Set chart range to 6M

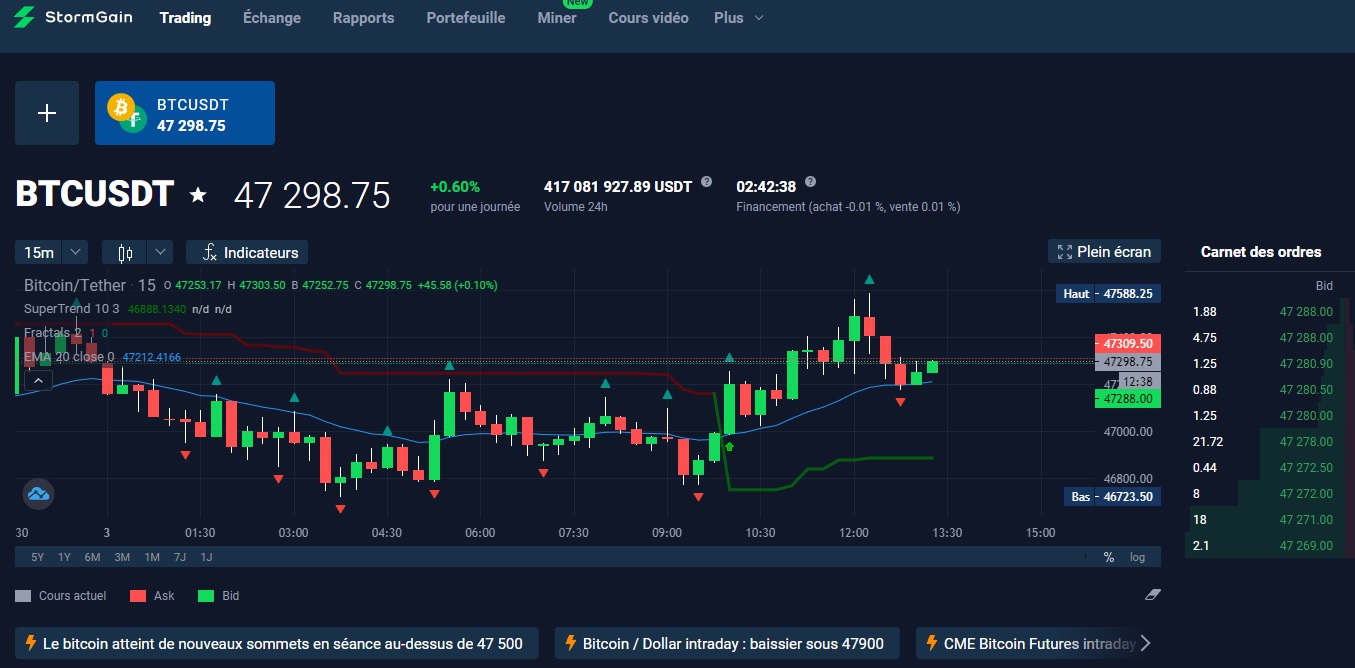tap(92, 557)
